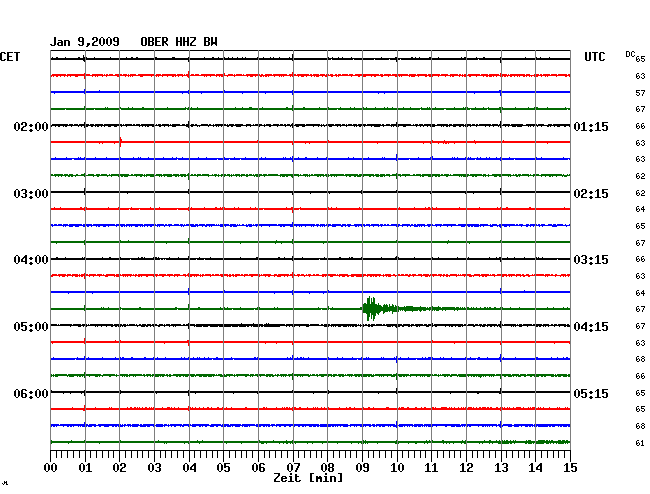Select the '06:00' CET time label

coord(31,393)
